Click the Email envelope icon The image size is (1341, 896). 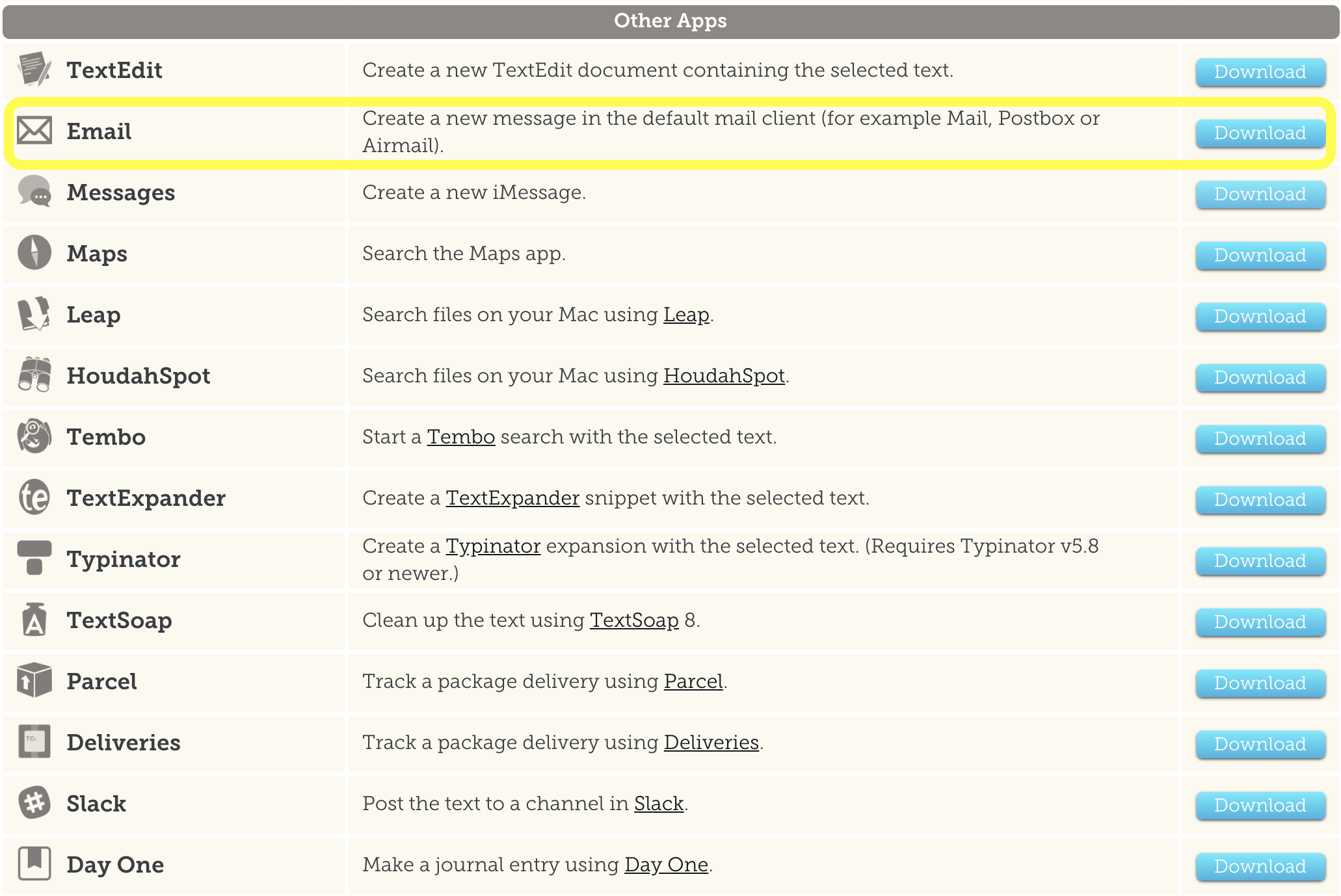tap(34, 131)
